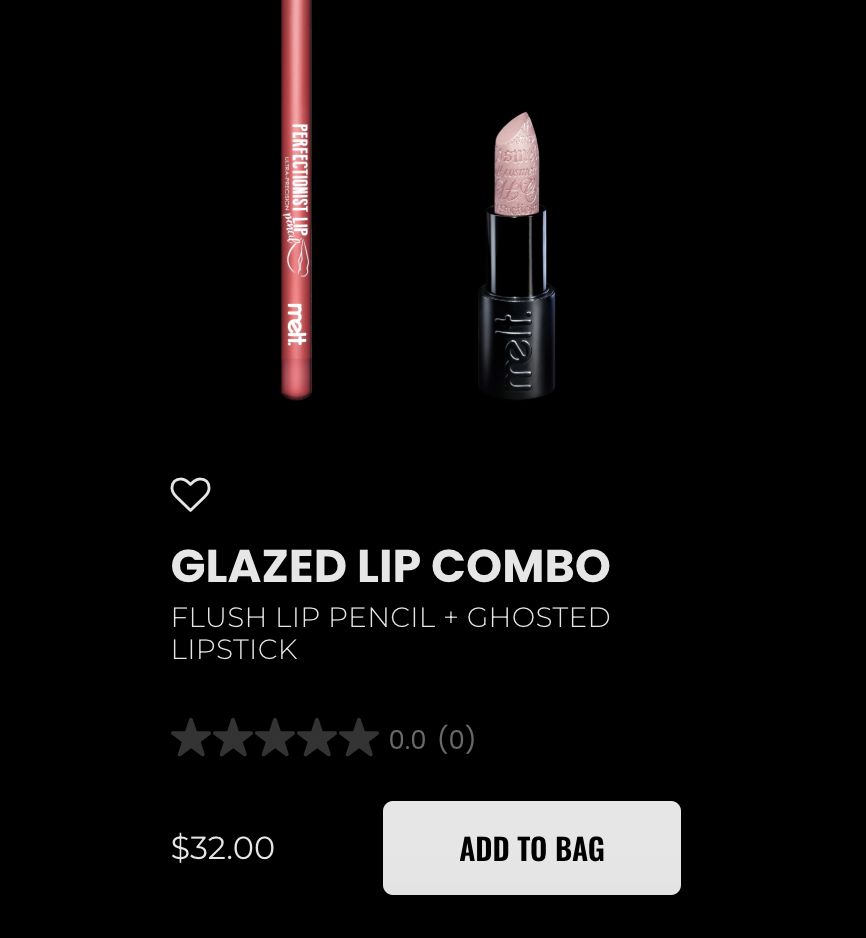The height and width of the screenshot is (938, 866).
Task: Click the heart wishlist icon
Action: (x=190, y=494)
